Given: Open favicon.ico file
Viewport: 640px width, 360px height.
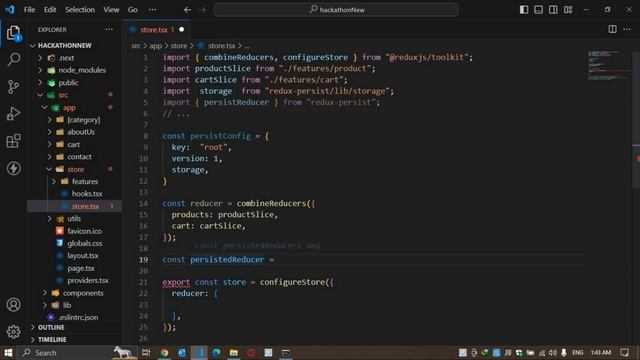Looking at the screenshot, I should 84,231.
